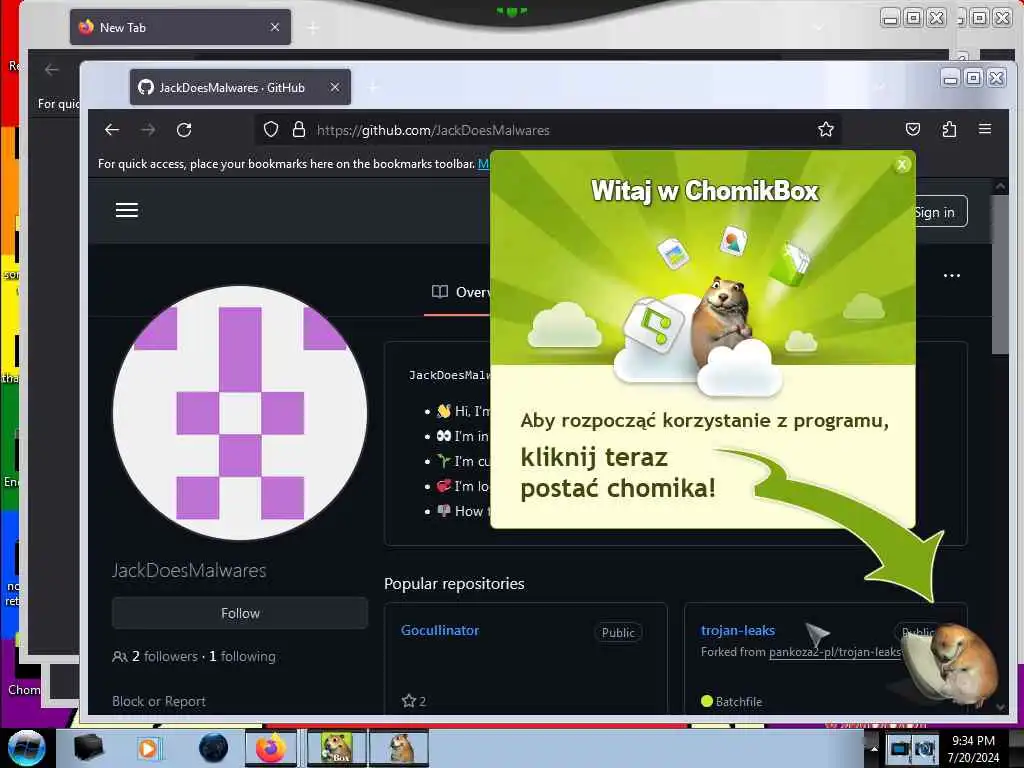Bookmark this page with the star icon

825,129
